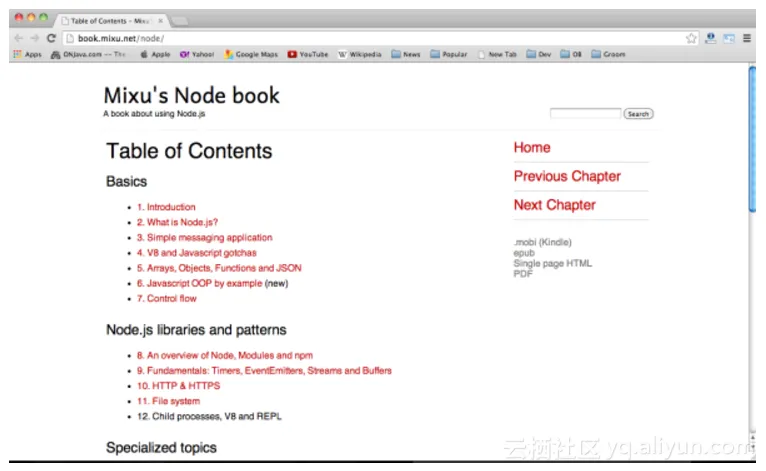The height and width of the screenshot is (471, 766).
Task: Open the Apple bookmark
Action: pyautogui.click(x=155, y=54)
